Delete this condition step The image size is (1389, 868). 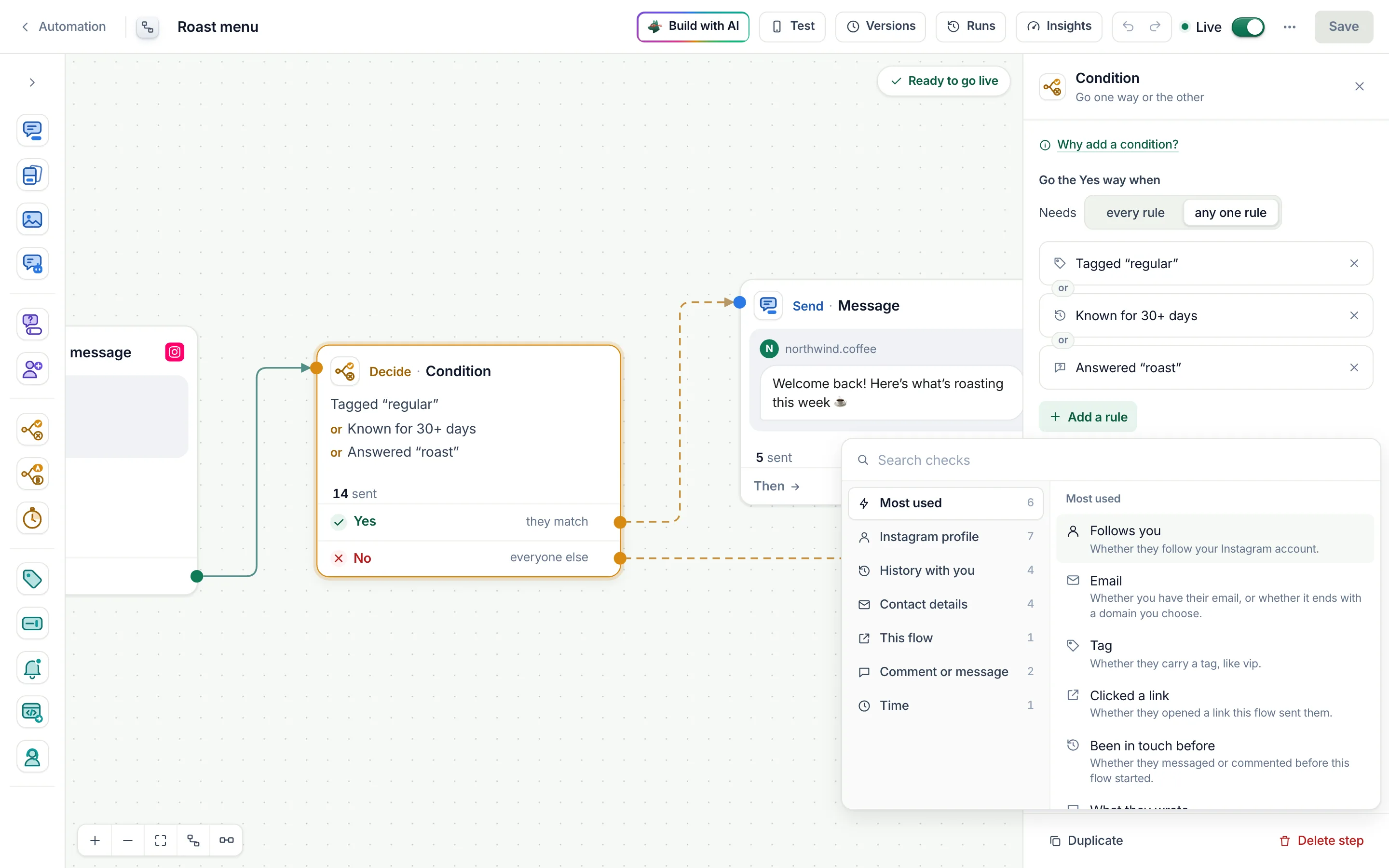pos(1321,841)
